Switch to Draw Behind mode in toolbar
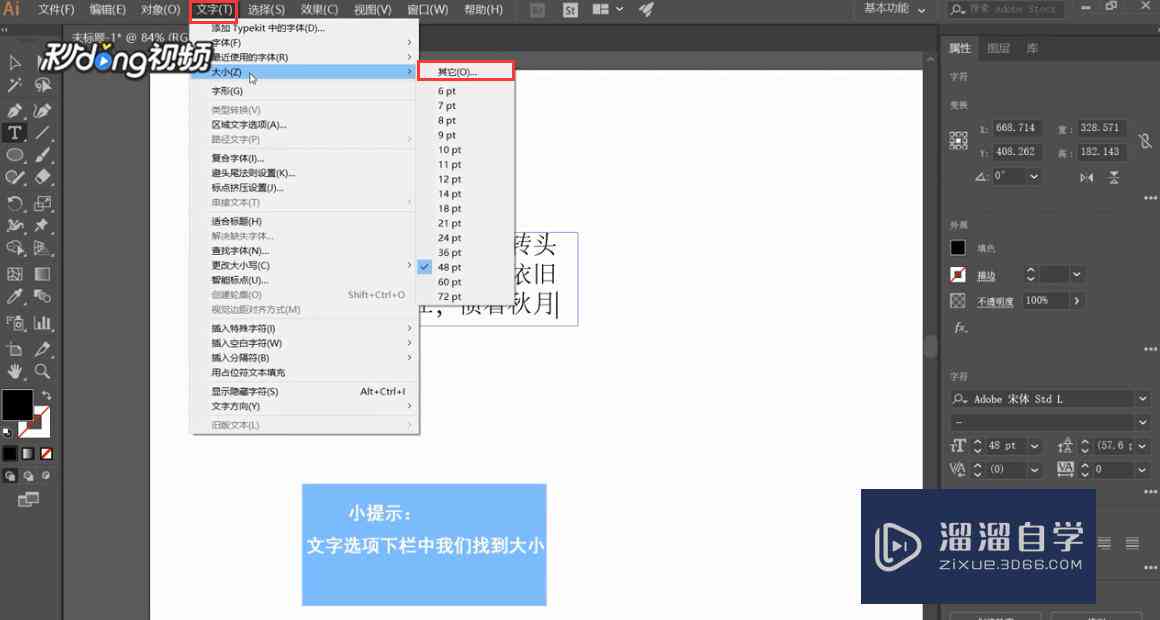This screenshot has height=620, width=1160. pyautogui.click(x=28, y=476)
